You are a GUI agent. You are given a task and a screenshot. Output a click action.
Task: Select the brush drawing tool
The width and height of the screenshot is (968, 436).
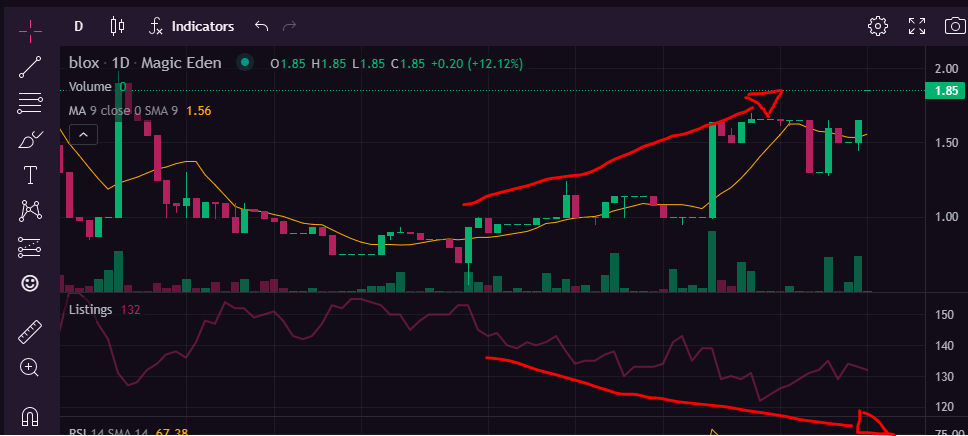click(30, 140)
